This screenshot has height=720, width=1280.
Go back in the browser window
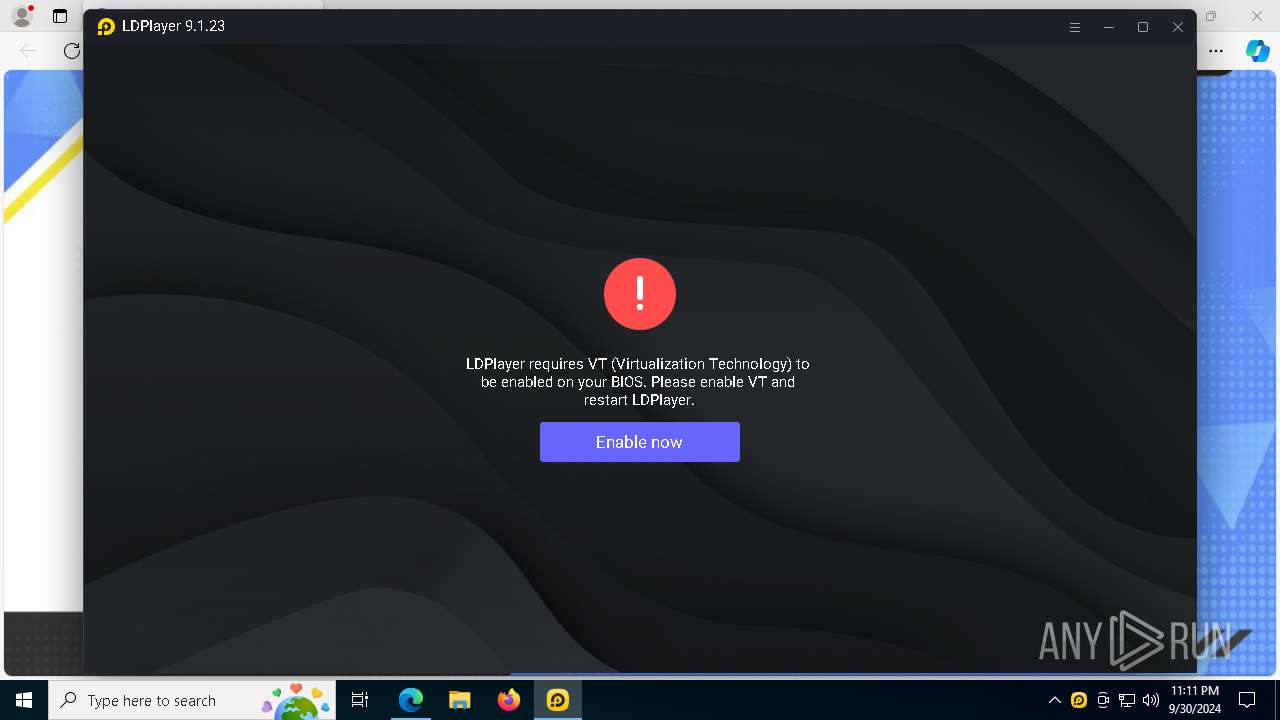point(28,50)
